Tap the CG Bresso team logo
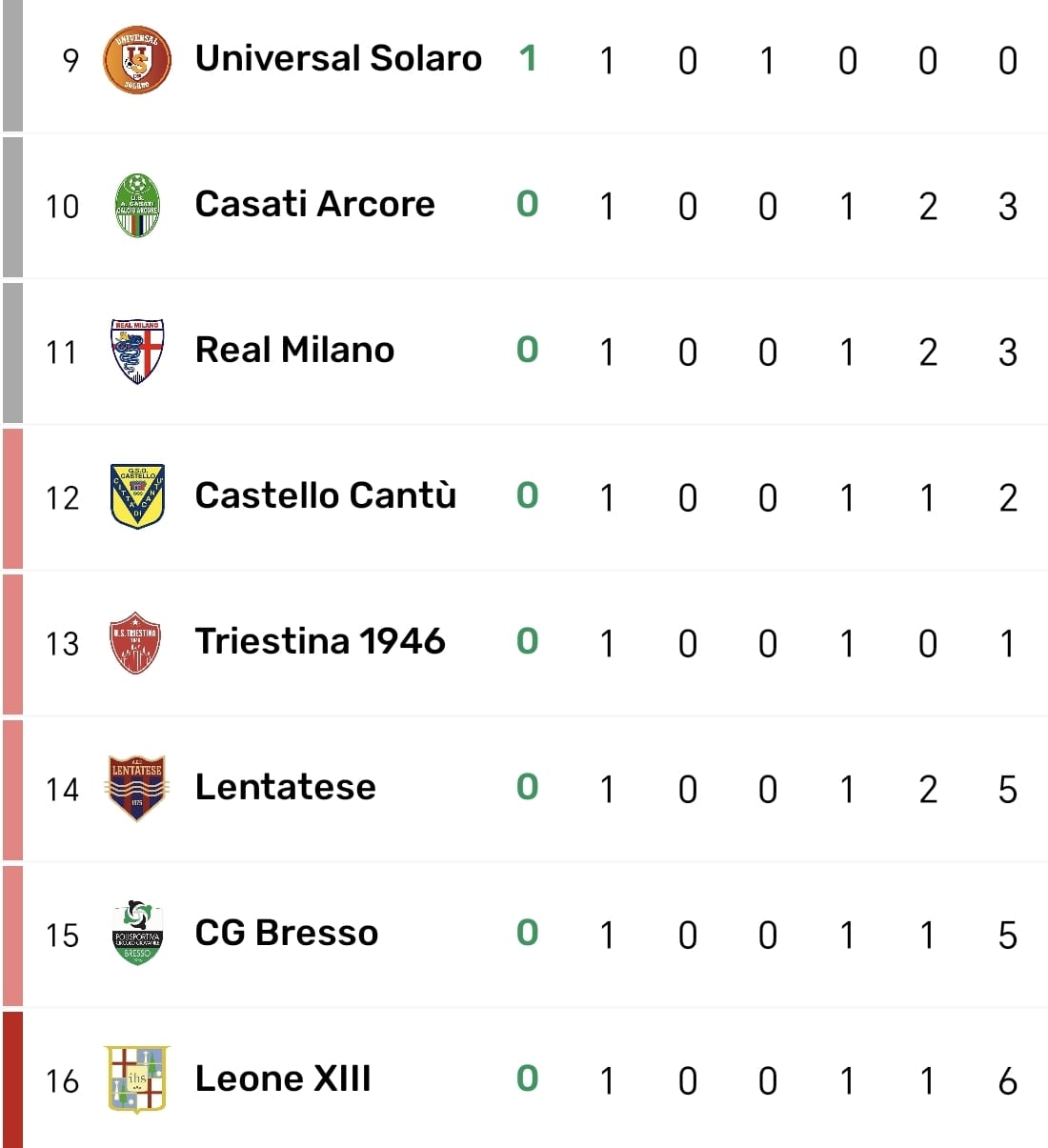The height and width of the screenshot is (1148, 1048). coord(137,934)
